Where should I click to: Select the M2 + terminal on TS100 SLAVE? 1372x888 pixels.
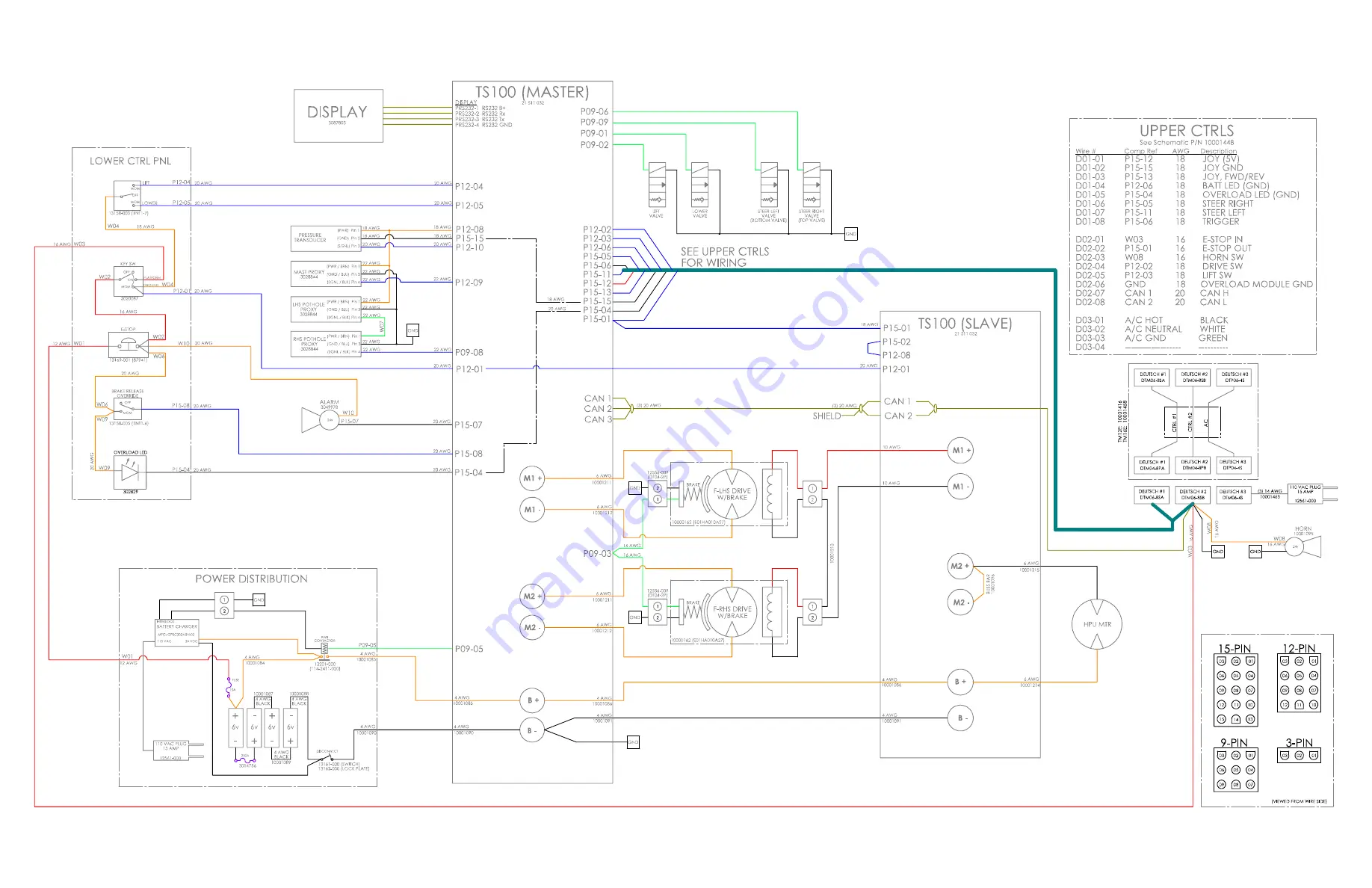(x=960, y=566)
